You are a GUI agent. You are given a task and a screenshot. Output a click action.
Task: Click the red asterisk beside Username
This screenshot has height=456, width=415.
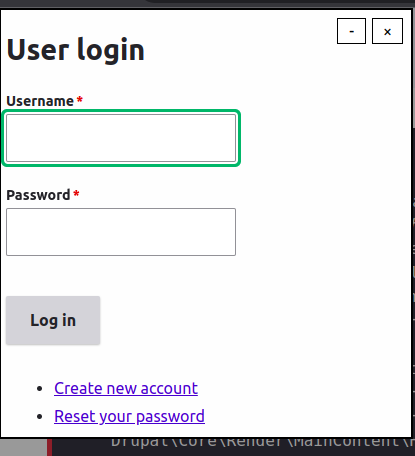coord(80,100)
